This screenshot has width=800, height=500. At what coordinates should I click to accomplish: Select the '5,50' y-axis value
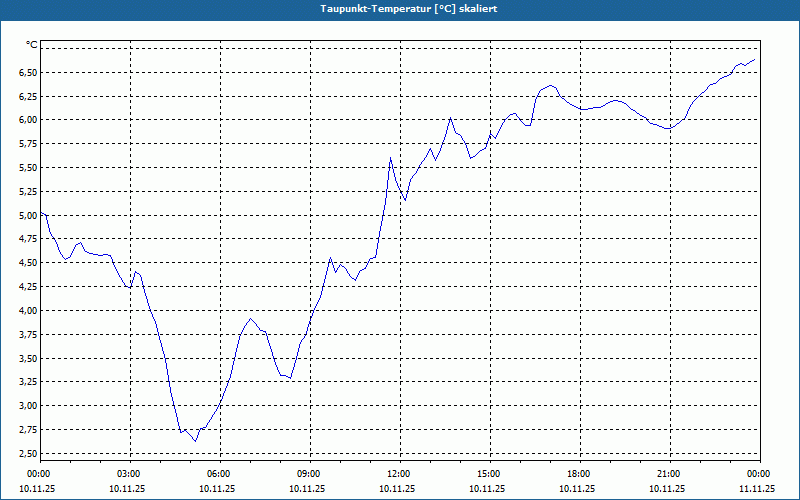point(28,168)
